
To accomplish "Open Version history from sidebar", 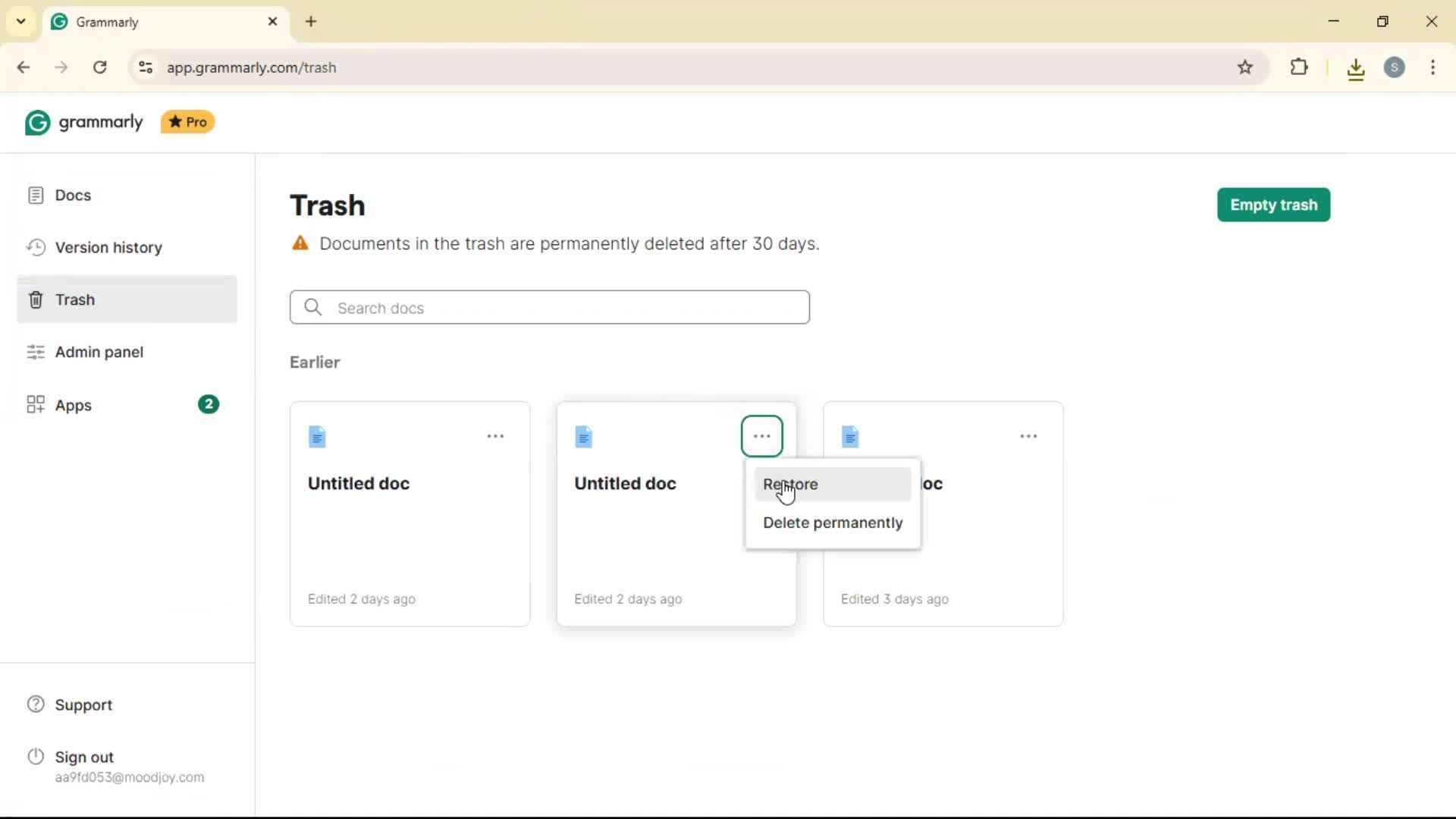I will tap(108, 247).
